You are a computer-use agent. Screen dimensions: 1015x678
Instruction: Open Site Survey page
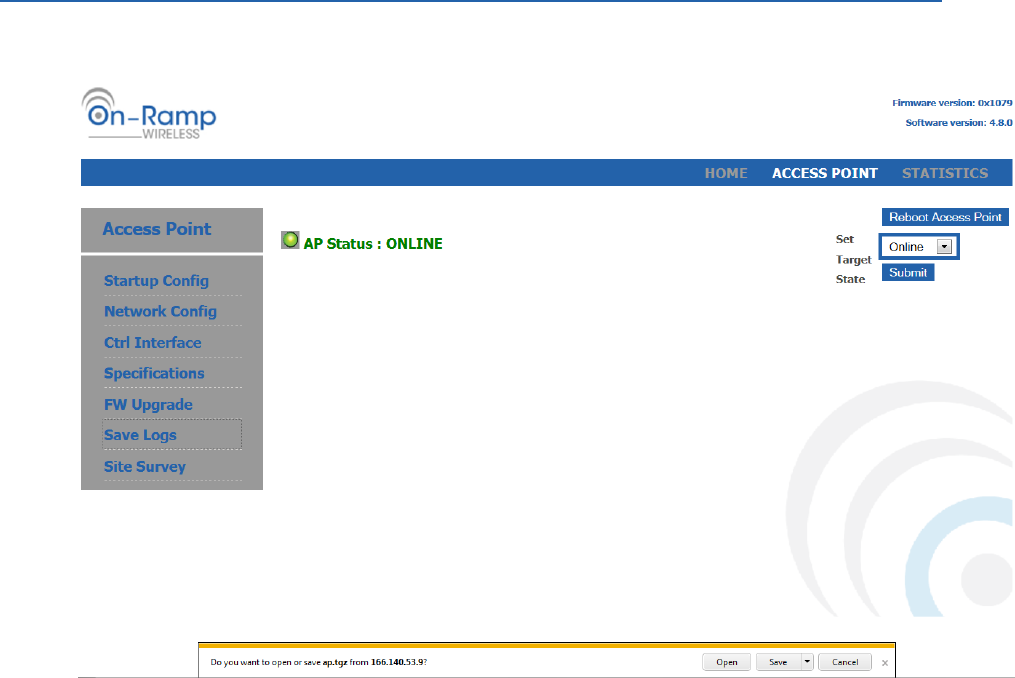coord(144,467)
